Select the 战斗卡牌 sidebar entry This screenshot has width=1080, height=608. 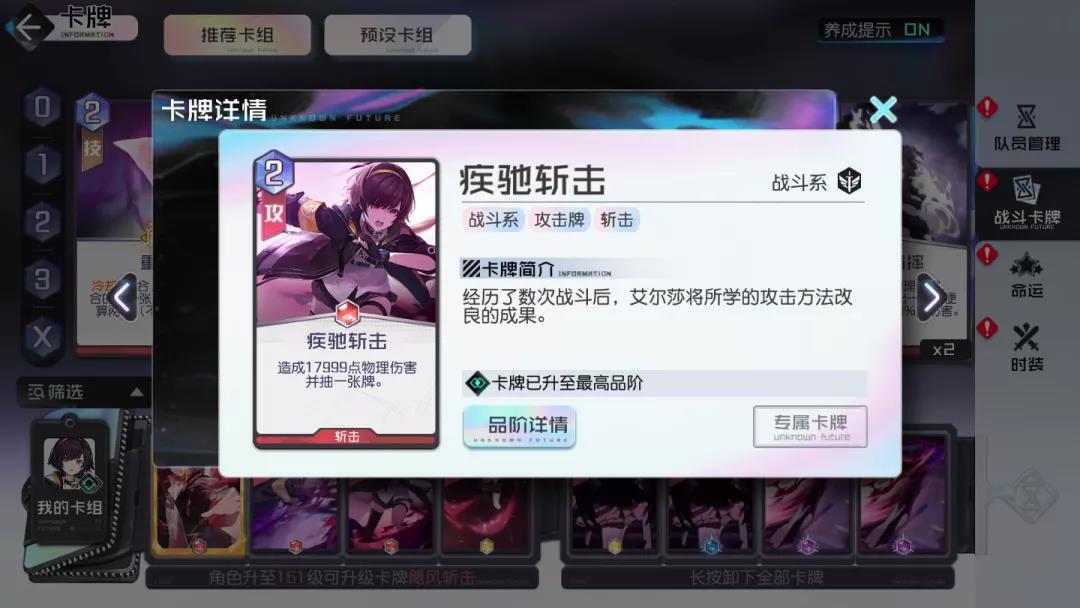(x=1026, y=203)
